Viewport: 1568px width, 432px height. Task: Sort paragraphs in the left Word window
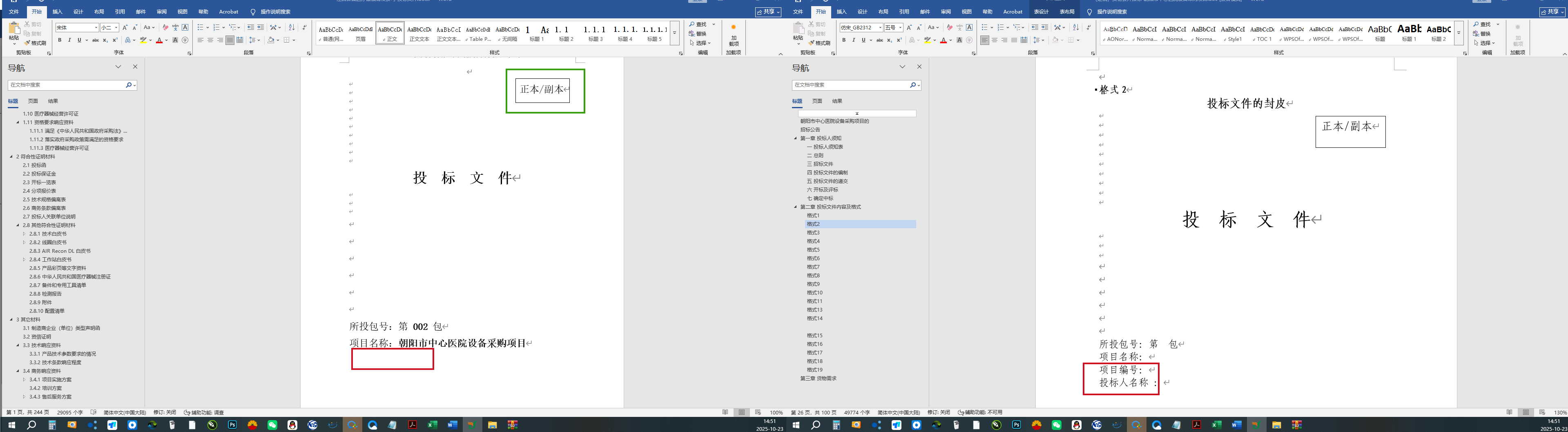292,27
